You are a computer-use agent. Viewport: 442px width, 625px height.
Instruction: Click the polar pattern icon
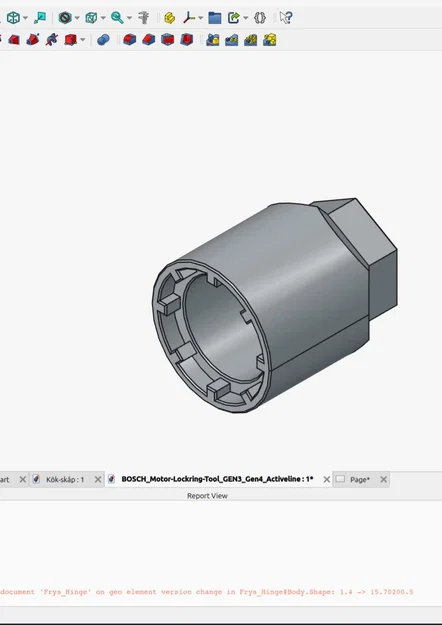pyautogui.click(x=251, y=39)
